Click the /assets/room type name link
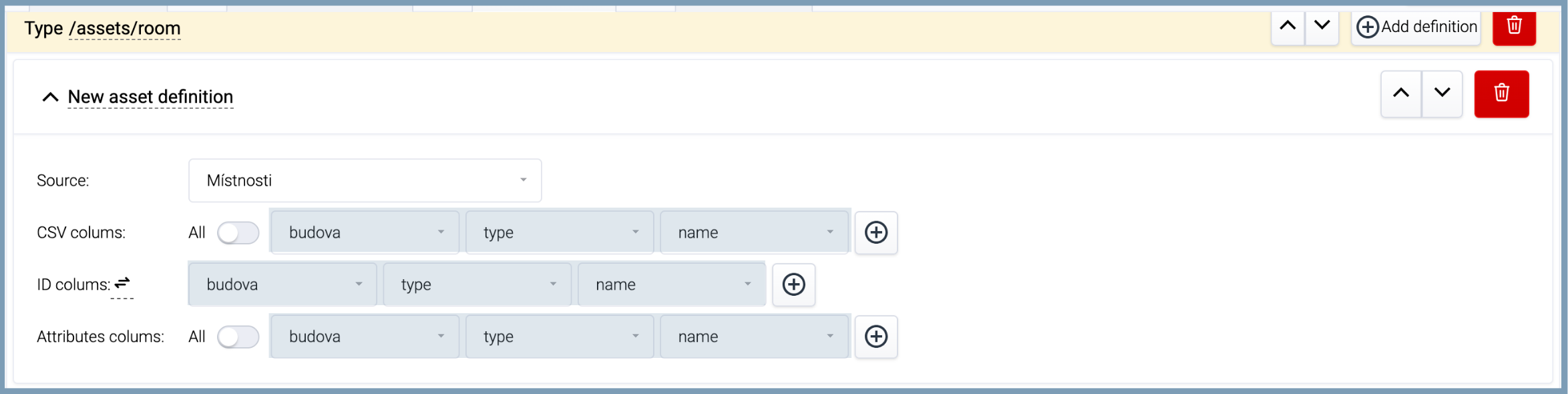The width and height of the screenshot is (1568, 394). coord(125,29)
